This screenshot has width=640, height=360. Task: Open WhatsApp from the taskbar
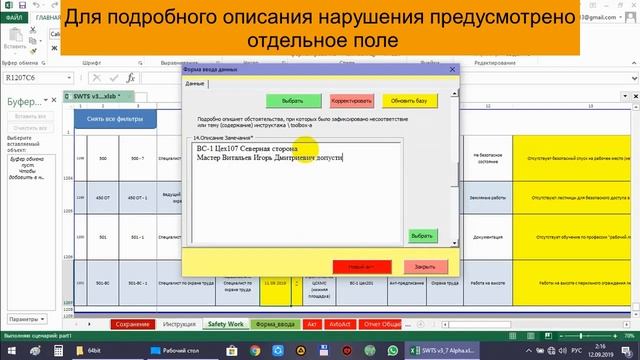[x=393, y=351]
